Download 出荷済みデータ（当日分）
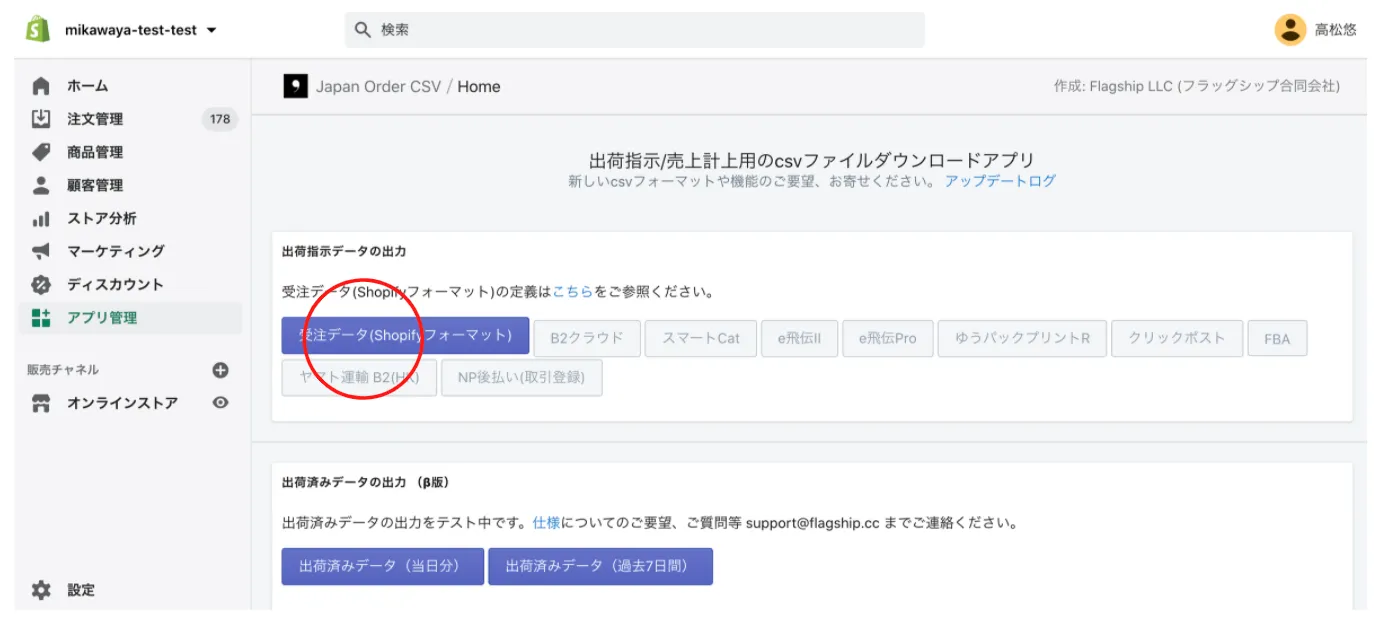The width and height of the screenshot is (1374, 622). click(x=383, y=566)
